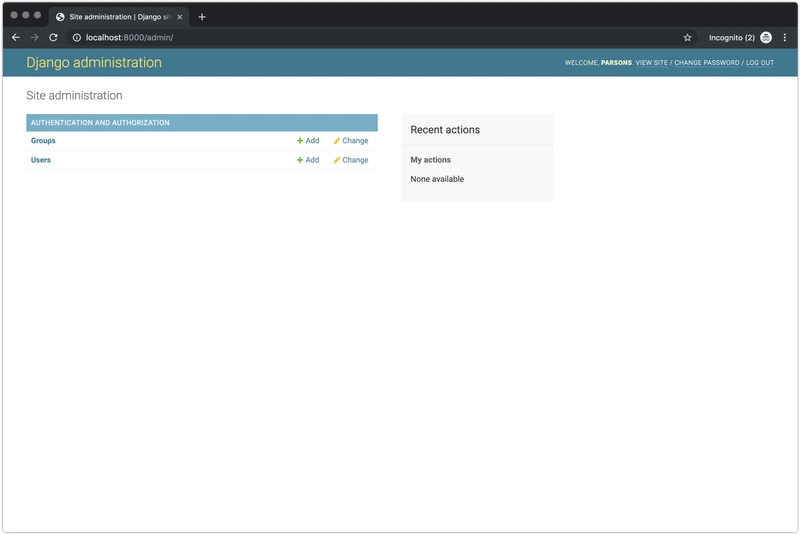Click the Log Out link
Image resolution: width=800 pixels, height=535 pixels.
click(760, 63)
